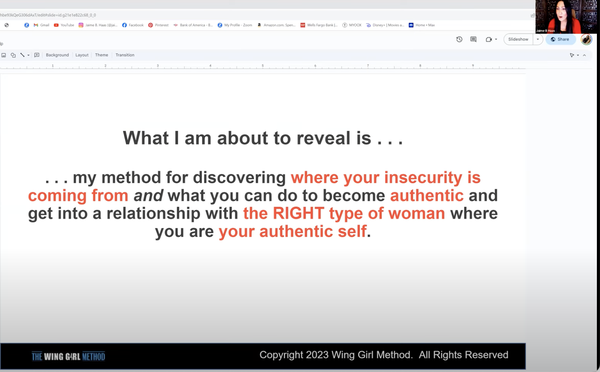Select the shape tool icon
The width and height of the screenshot is (600, 372).
[13, 55]
